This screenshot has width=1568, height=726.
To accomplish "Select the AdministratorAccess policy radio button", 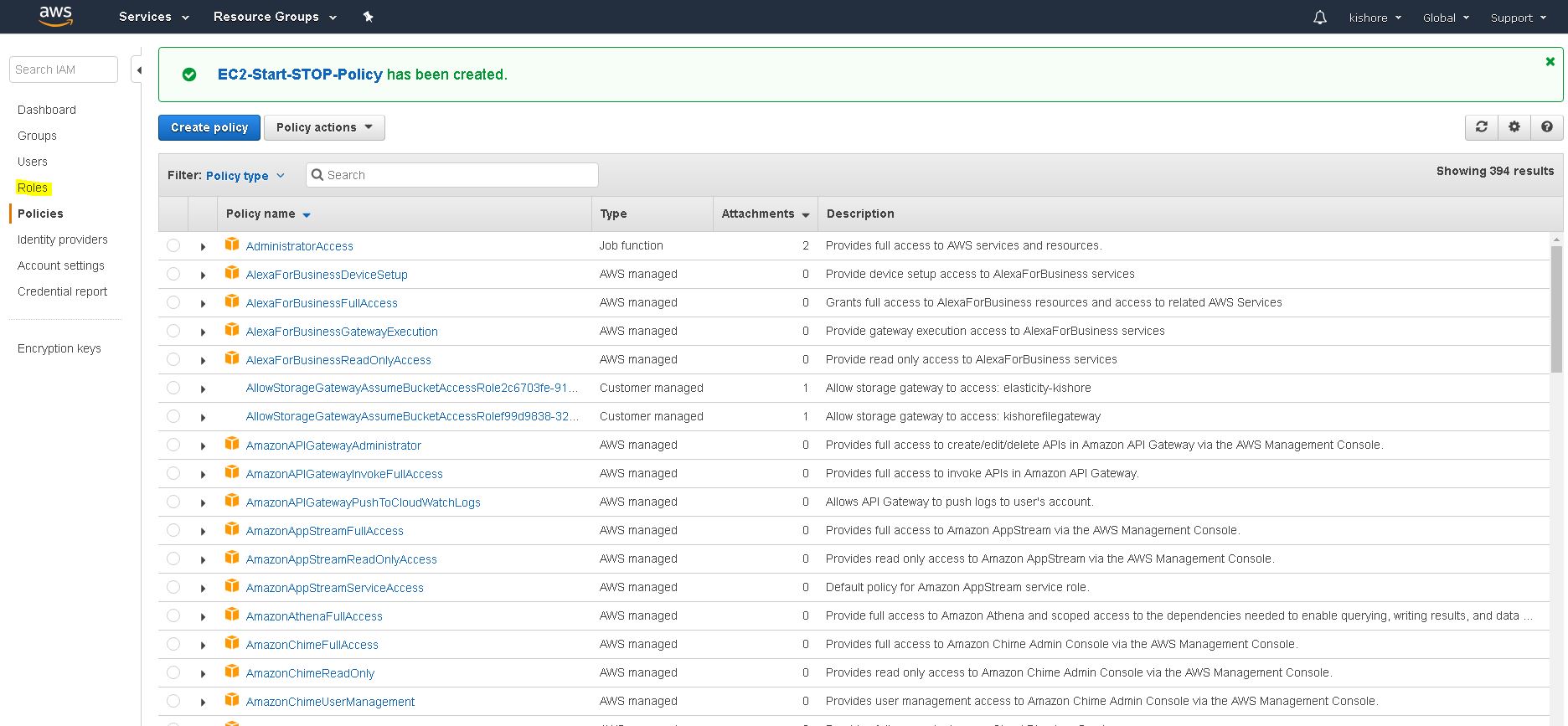I will point(173,245).
